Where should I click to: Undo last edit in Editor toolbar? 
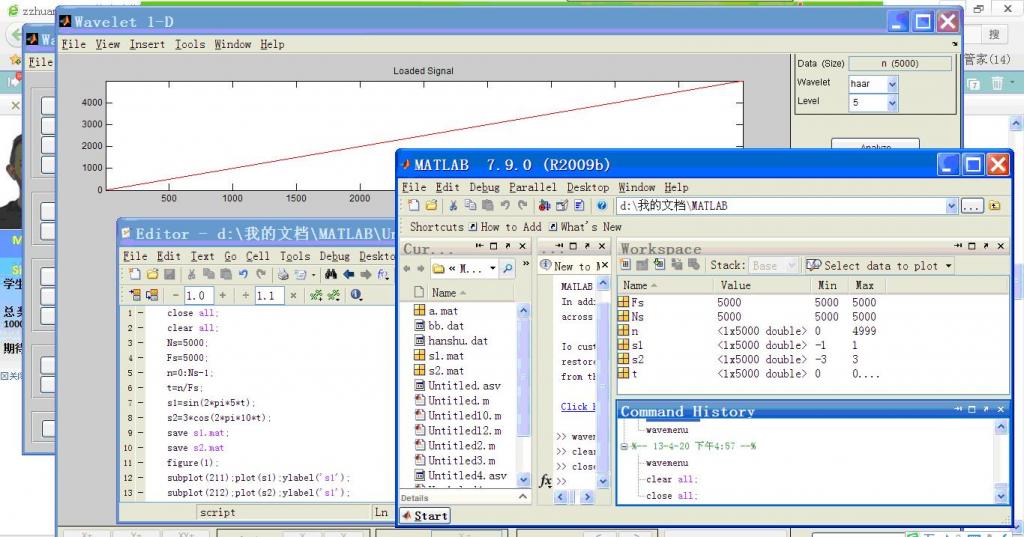[243, 274]
